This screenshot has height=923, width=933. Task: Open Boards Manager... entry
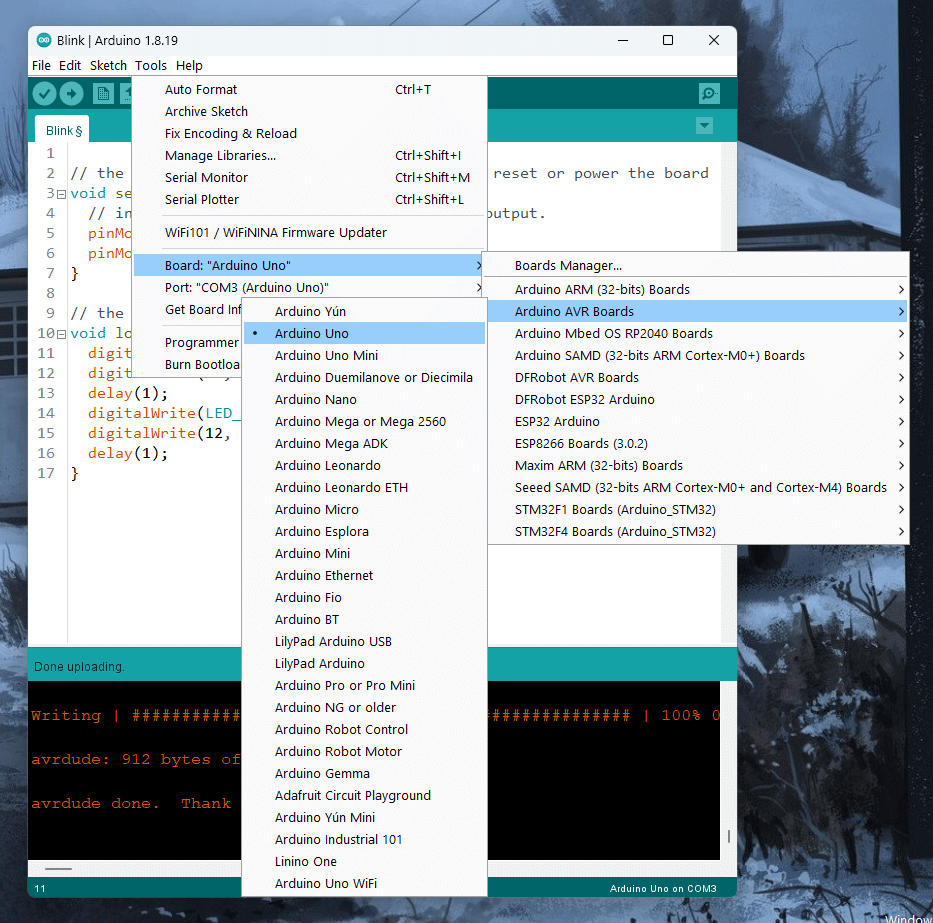point(697,265)
